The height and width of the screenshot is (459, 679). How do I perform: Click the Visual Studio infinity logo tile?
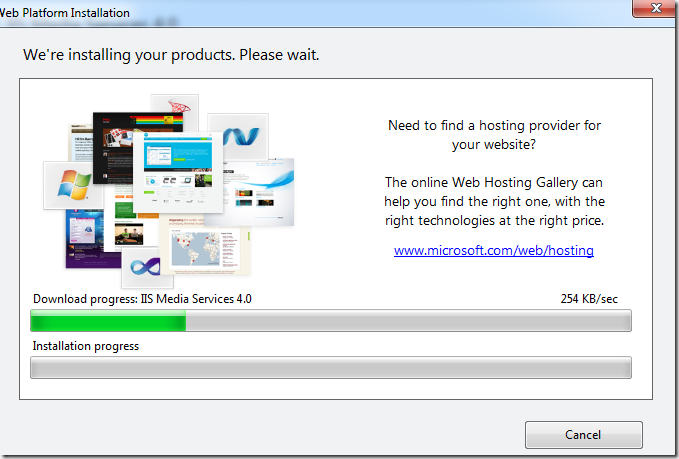point(147,268)
